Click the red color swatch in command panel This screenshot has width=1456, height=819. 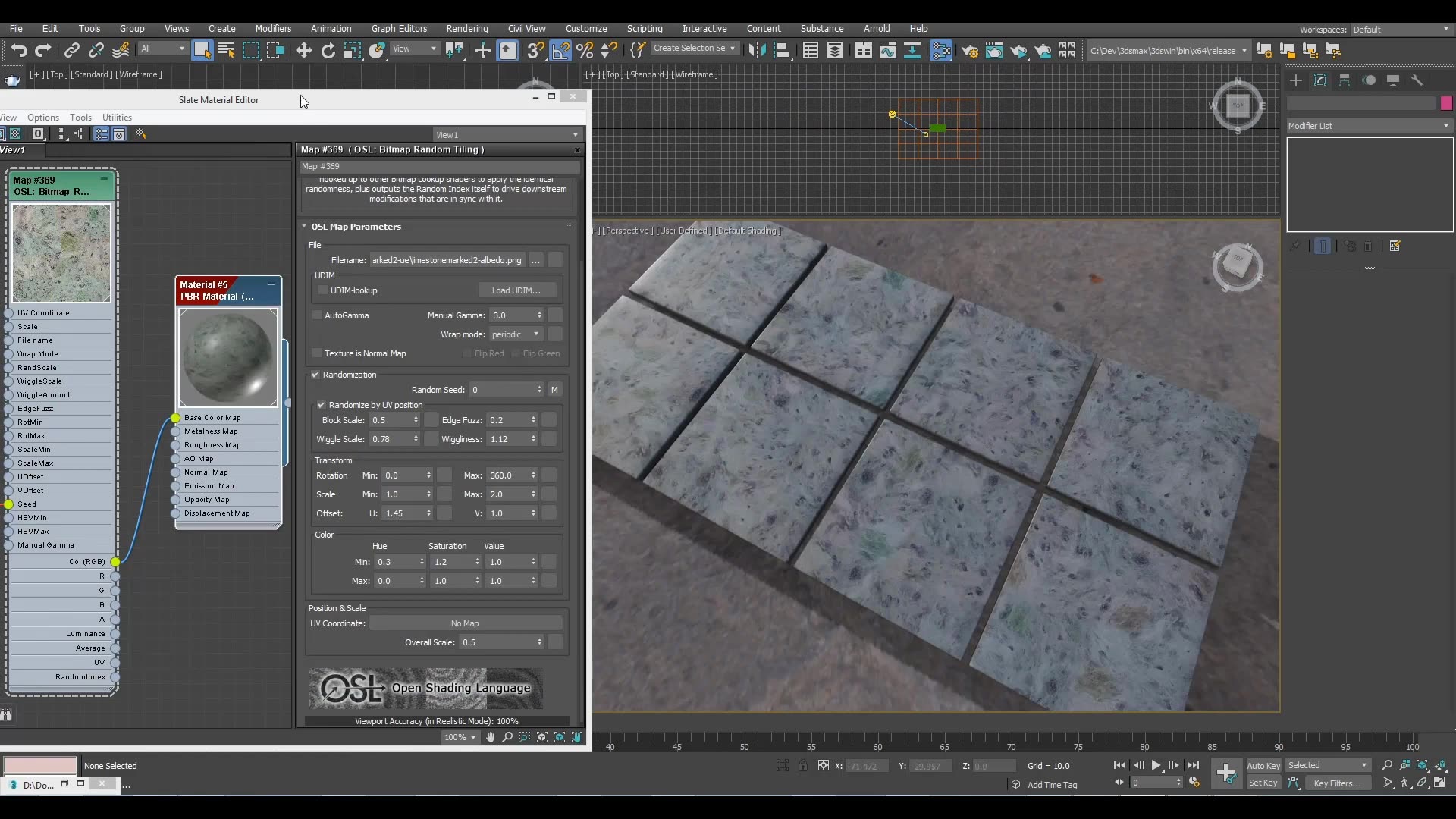tap(1447, 102)
